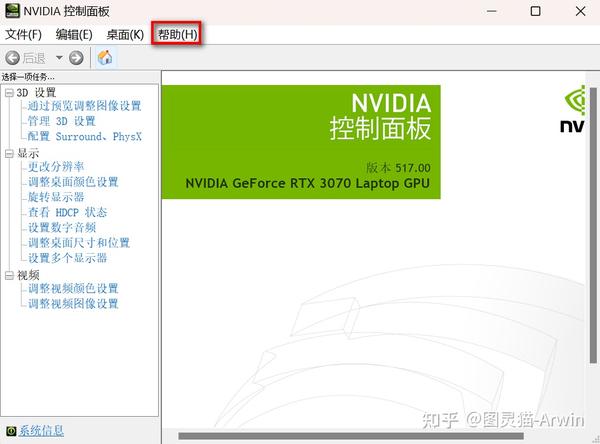Click the horizontal scrollbar at bottom

click(351, 436)
